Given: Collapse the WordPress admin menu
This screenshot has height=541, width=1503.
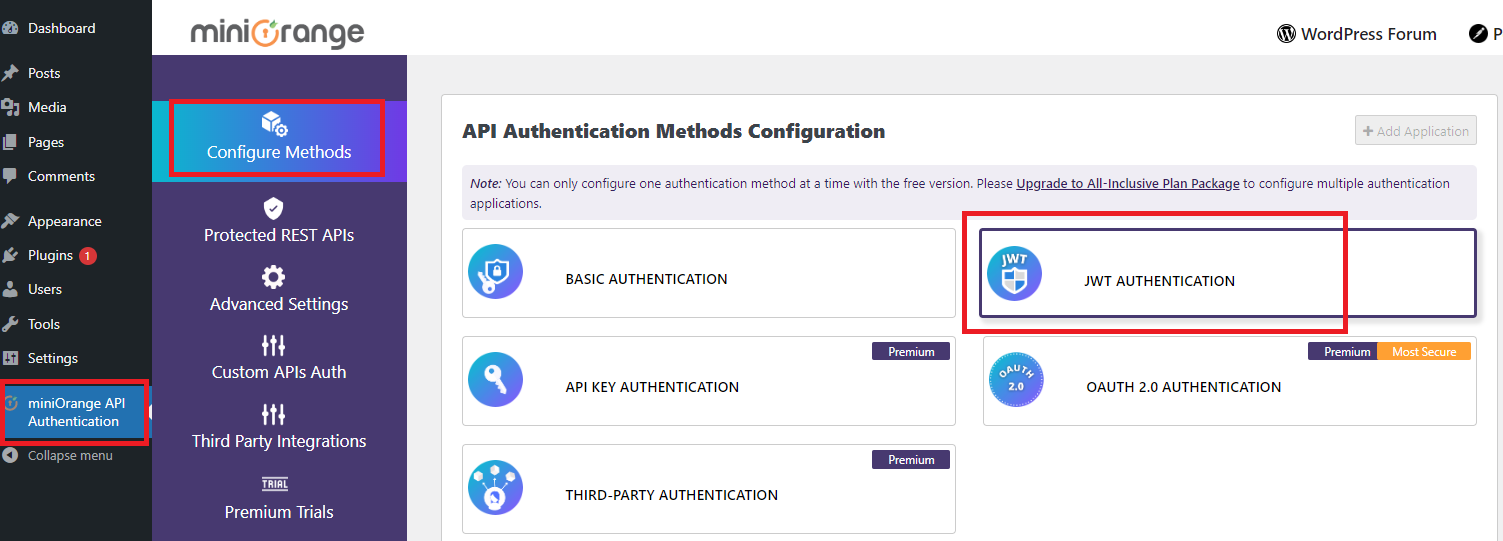Looking at the screenshot, I should click(69, 455).
